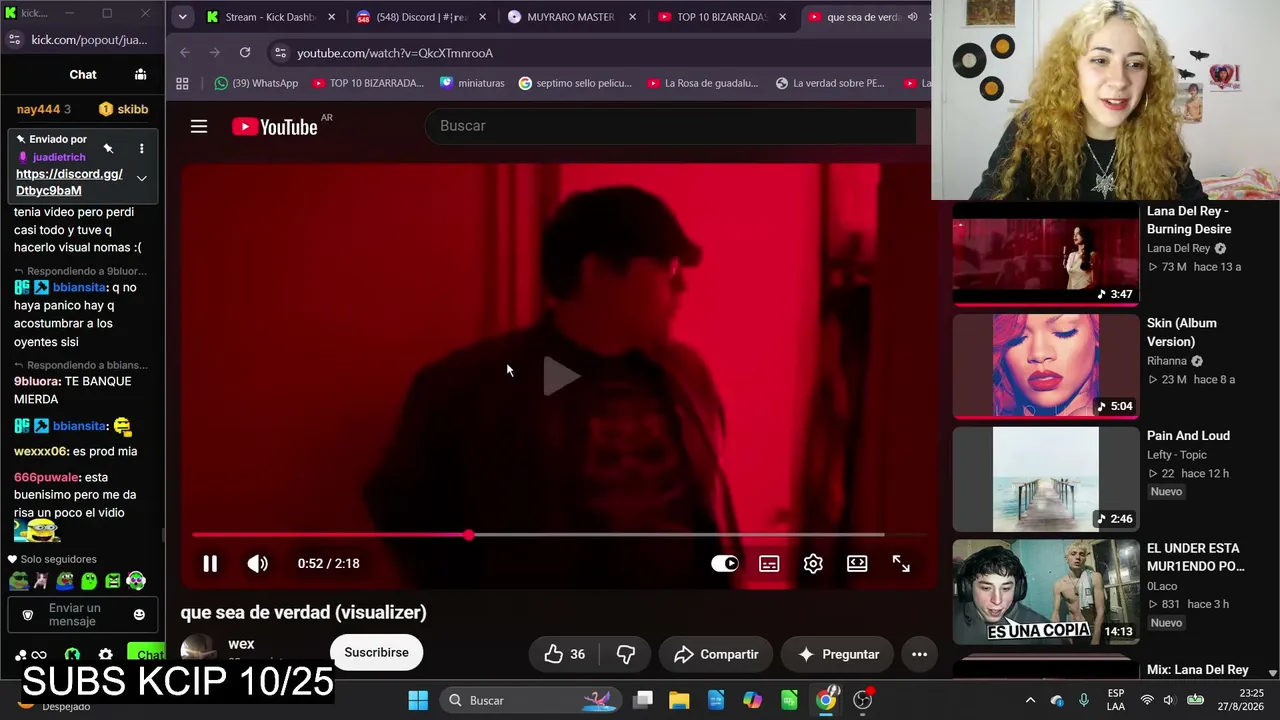
Task: Unpin the pinned Kick chat message
Action: click(108, 149)
